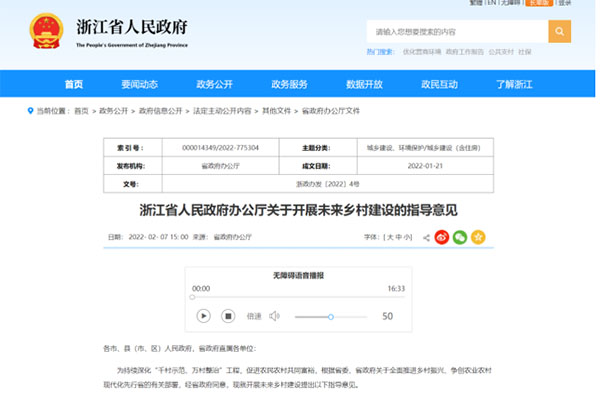Screen dimensions: 600x402
Task: Adjust the volume slider handle
Action: (331, 317)
